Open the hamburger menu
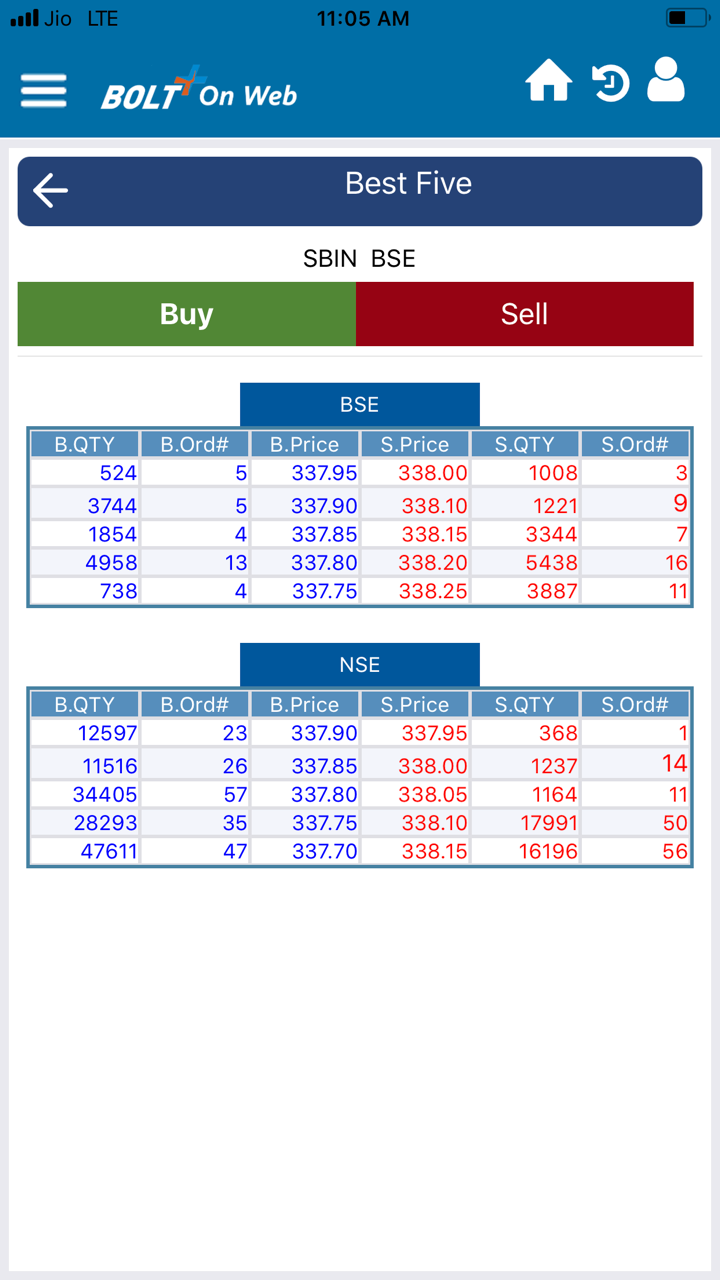 [x=44, y=91]
